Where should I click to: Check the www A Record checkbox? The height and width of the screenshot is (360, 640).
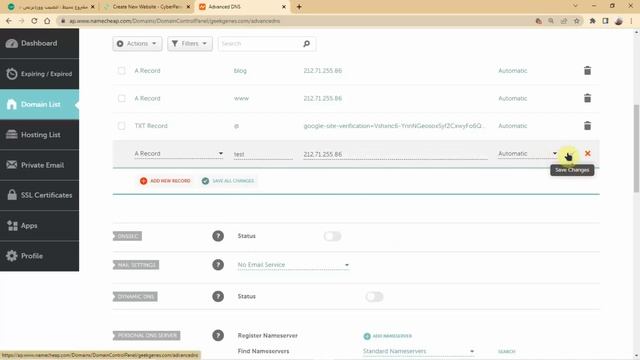pyautogui.click(x=122, y=98)
